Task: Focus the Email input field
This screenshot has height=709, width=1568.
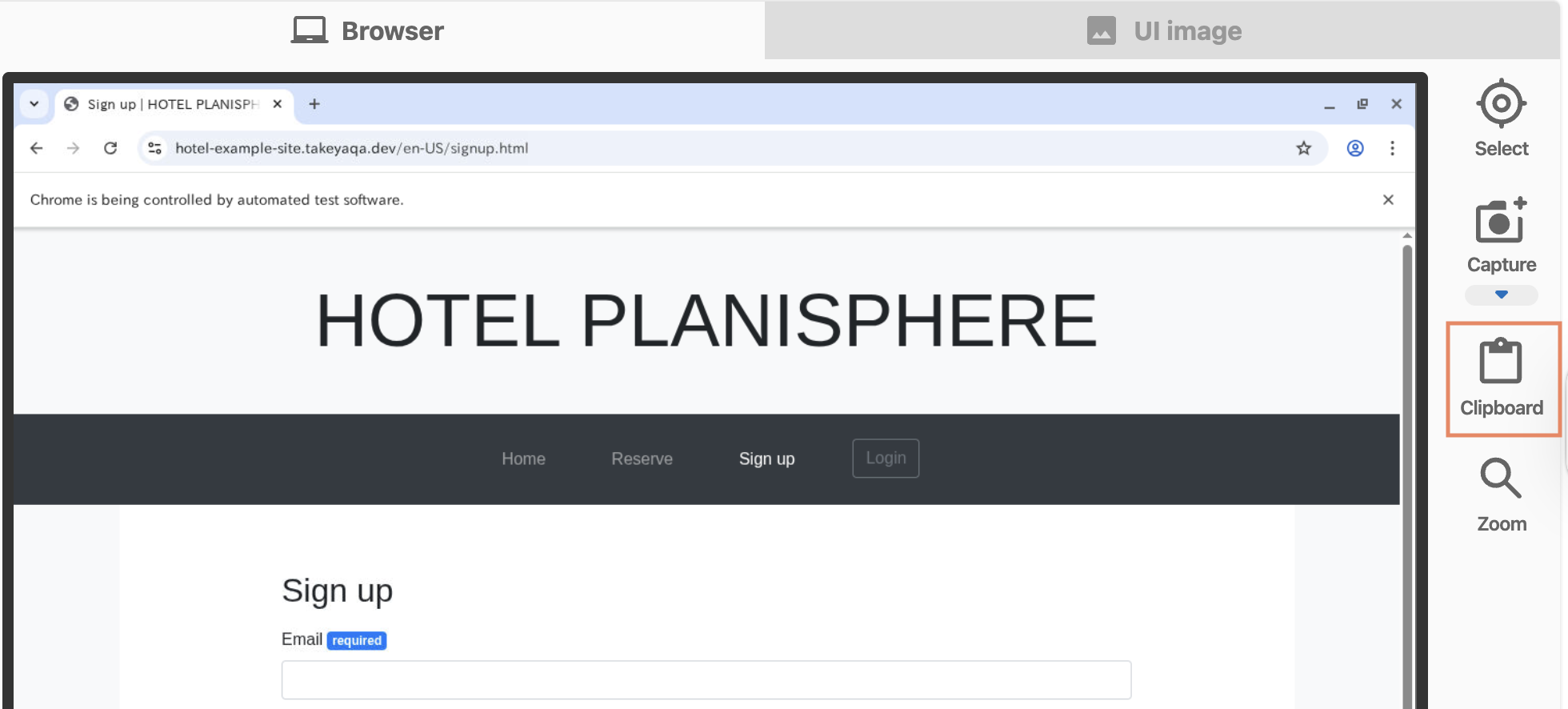Action: (x=706, y=680)
